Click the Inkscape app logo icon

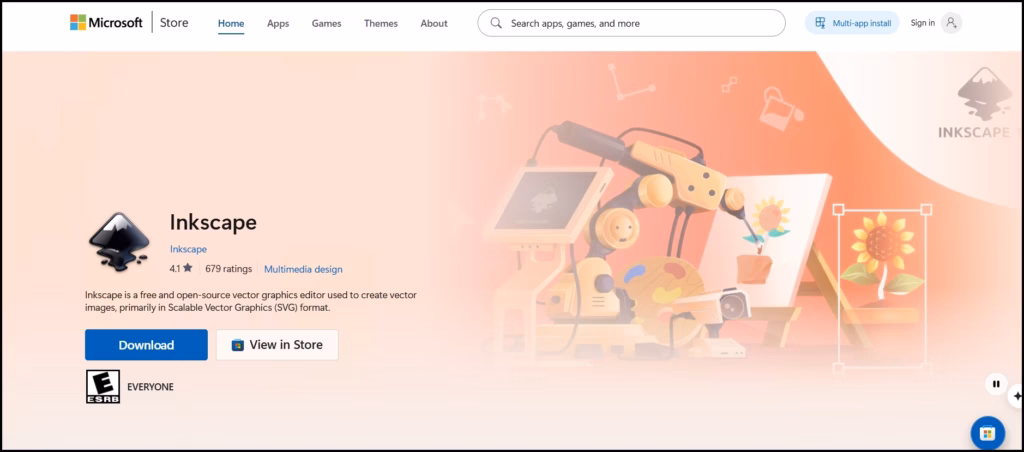coord(120,241)
